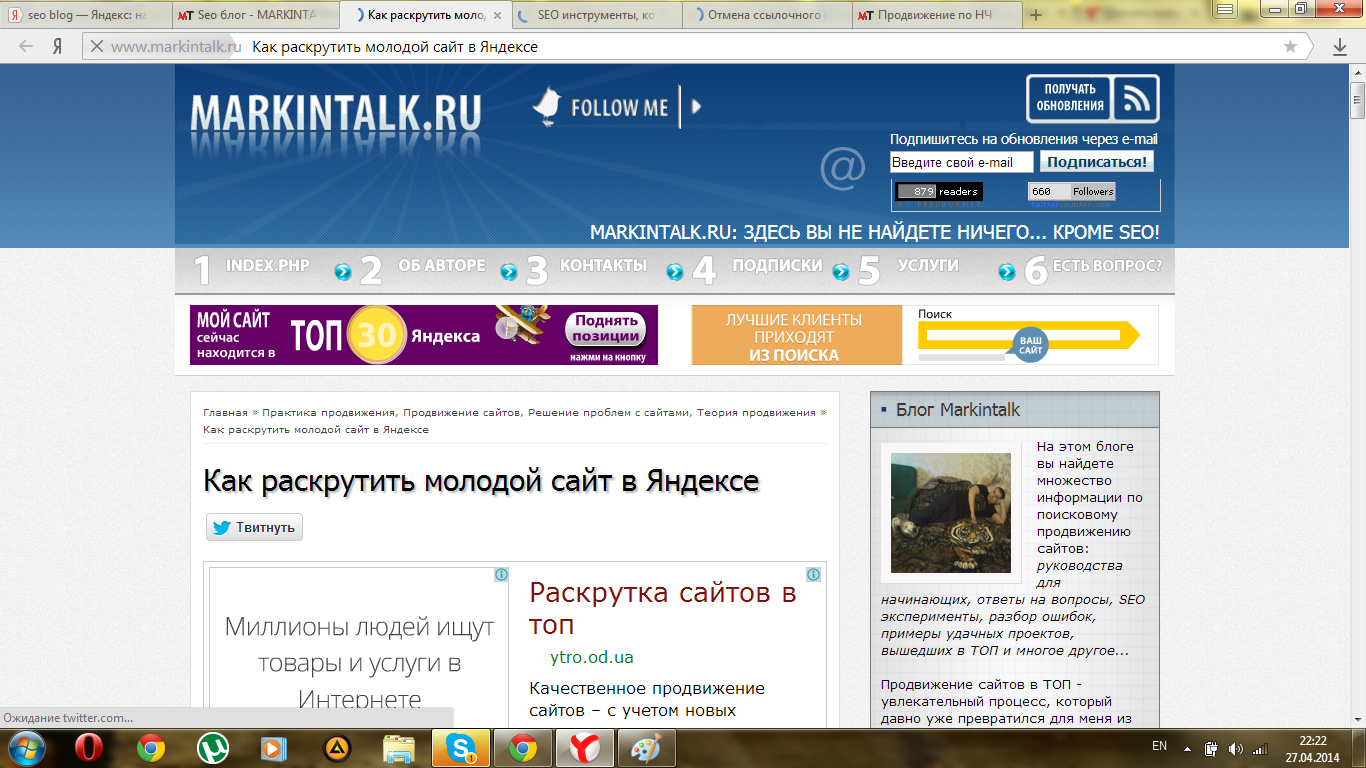1366x768 pixels.
Task: Click the AdChoices info icon on left ad
Action: [x=501, y=575]
